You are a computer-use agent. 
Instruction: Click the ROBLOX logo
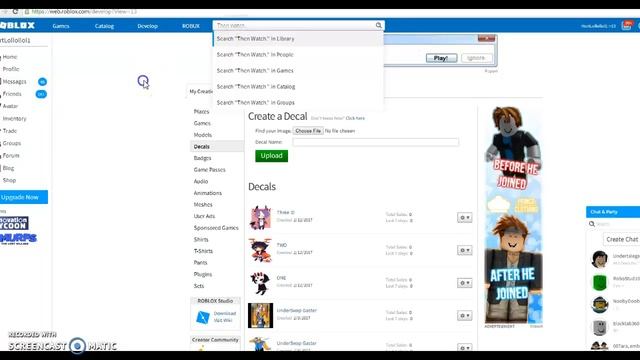coord(18,25)
